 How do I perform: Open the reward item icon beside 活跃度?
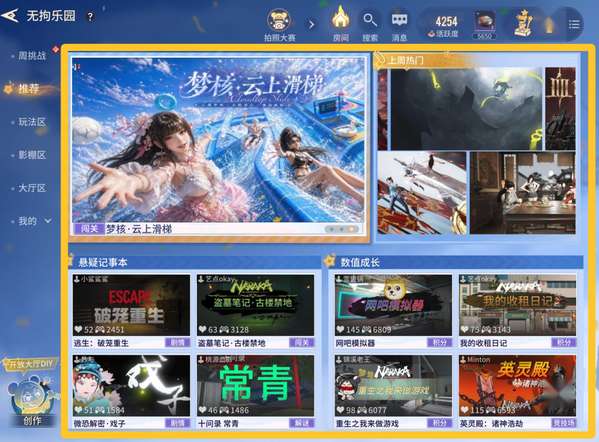click(x=484, y=25)
